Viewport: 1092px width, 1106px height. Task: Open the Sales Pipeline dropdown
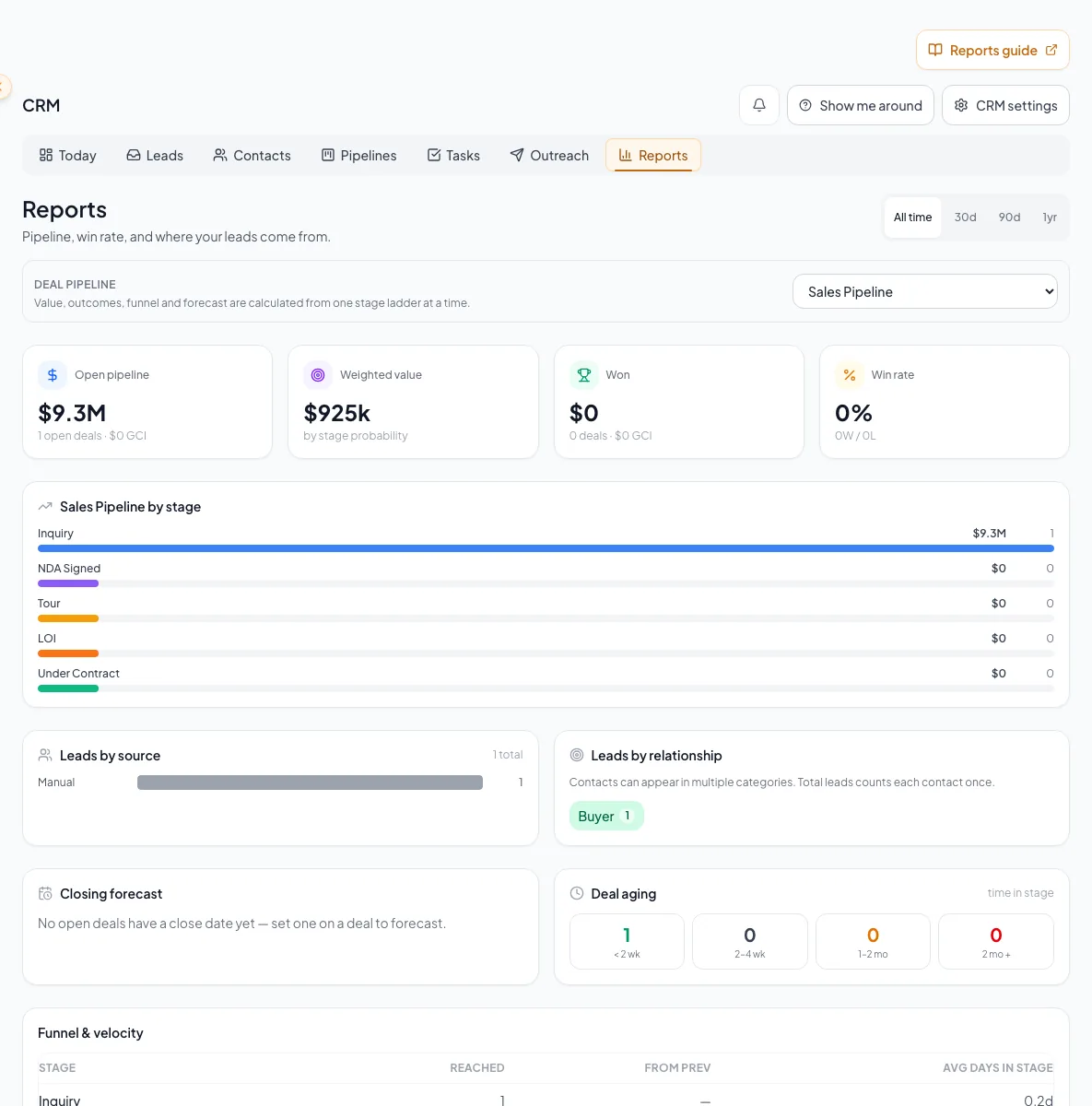[924, 291]
